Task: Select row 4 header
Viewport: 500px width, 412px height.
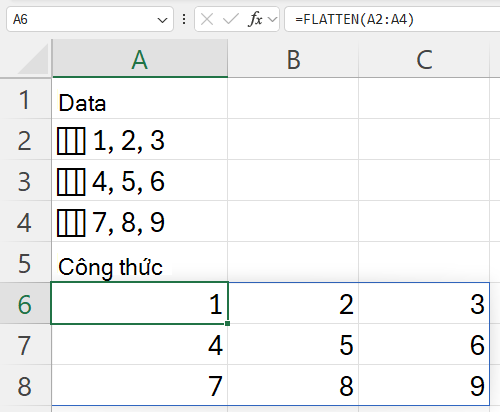Action: click(25, 221)
